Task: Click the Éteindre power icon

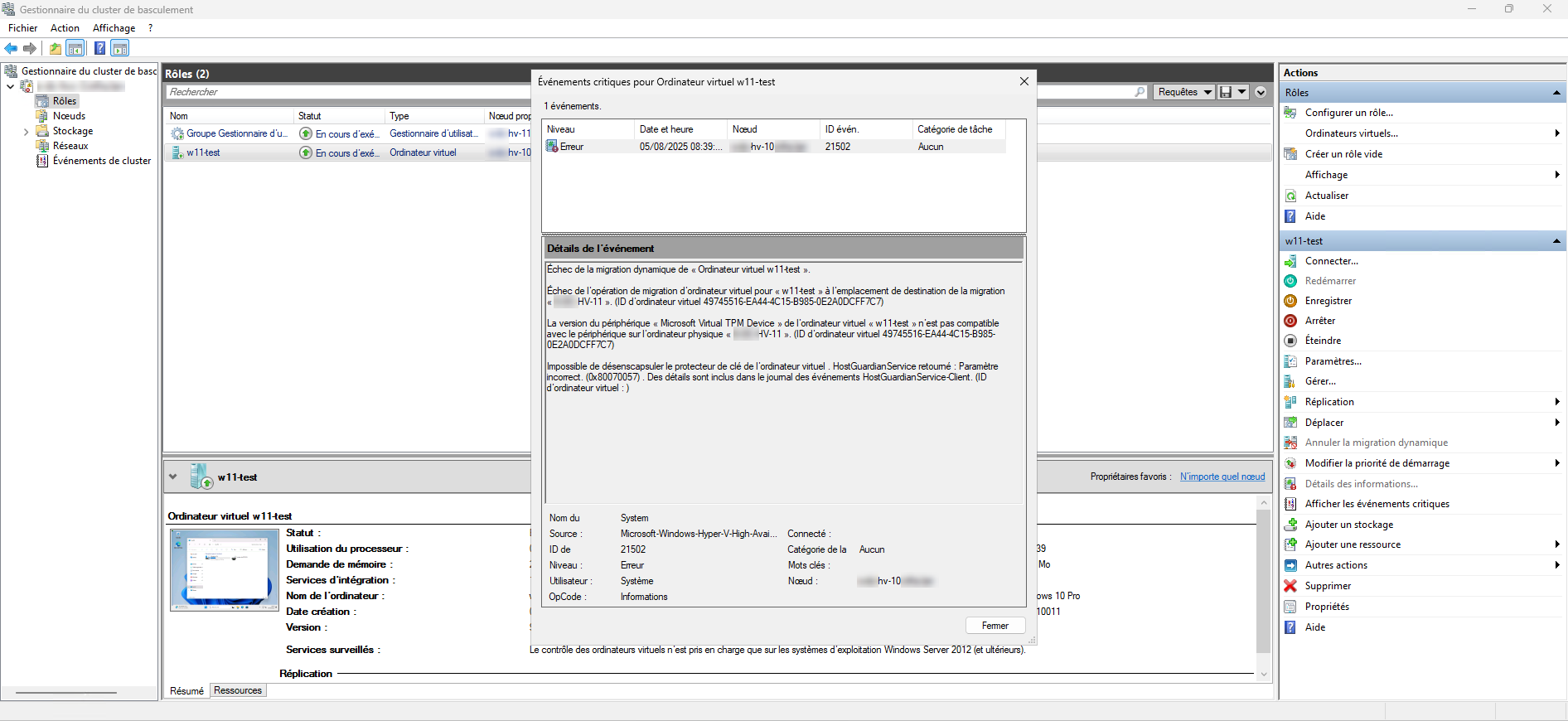Action: pyautogui.click(x=1290, y=341)
